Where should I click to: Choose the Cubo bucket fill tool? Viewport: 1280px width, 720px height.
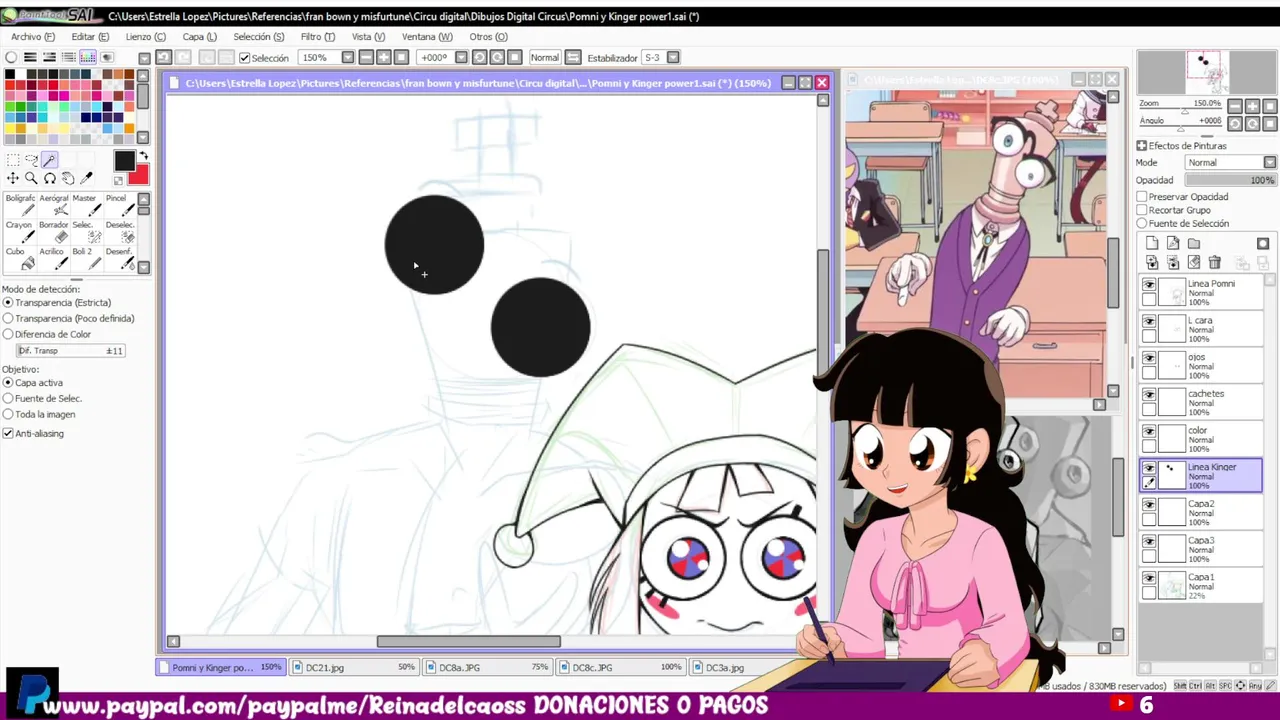click(20, 258)
